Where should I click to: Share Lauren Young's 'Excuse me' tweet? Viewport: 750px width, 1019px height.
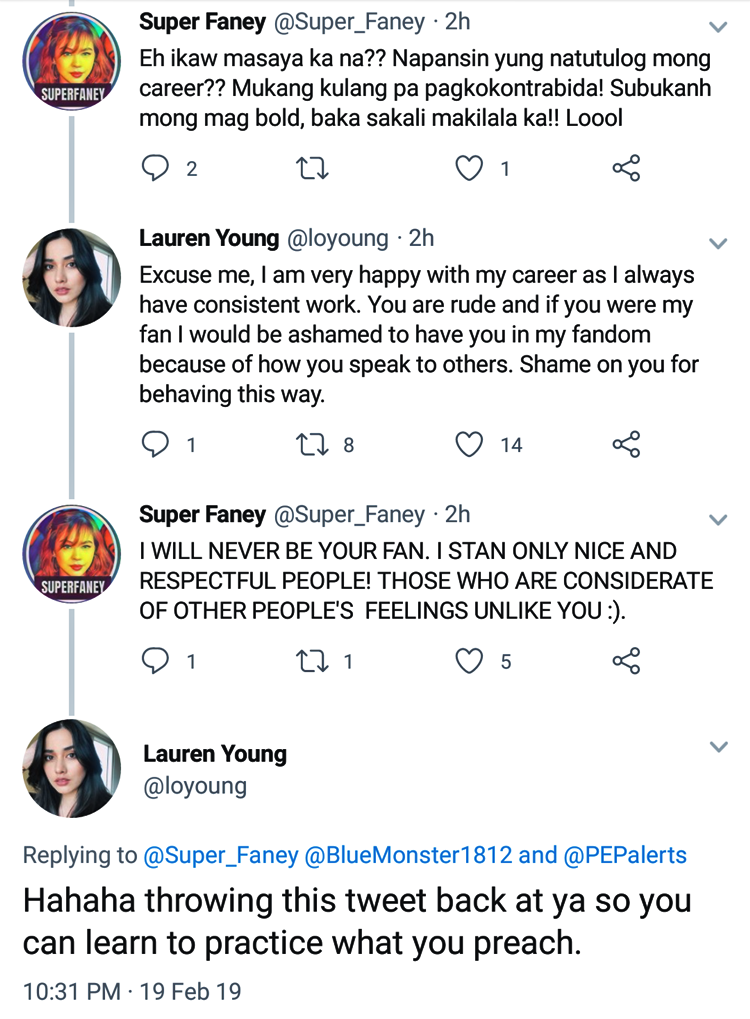pos(626,444)
